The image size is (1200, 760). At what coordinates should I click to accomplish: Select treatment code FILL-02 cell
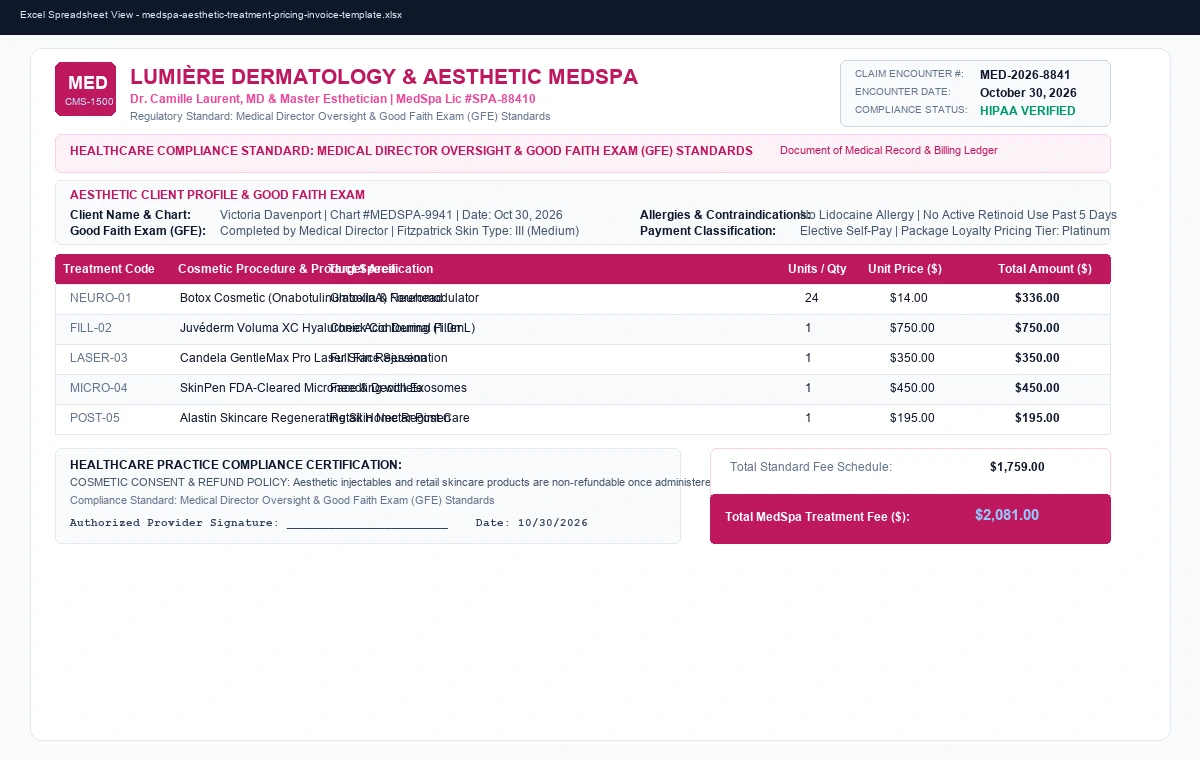point(91,328)
